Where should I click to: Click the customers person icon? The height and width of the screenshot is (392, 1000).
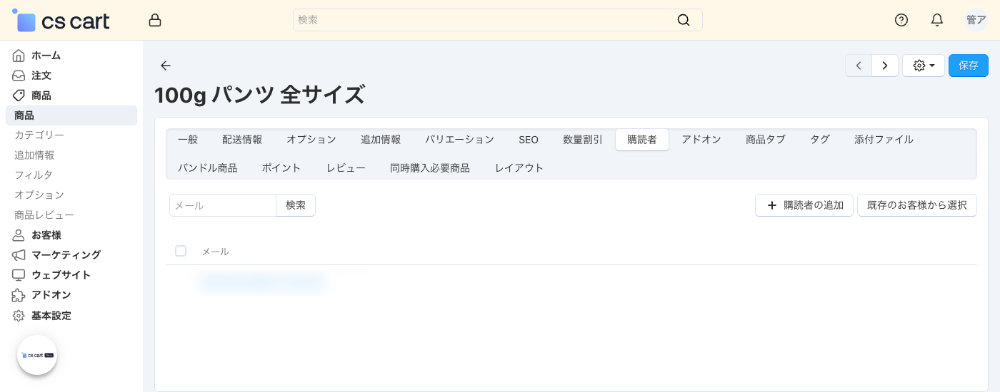pyautogui.click(x=18, y=235)
